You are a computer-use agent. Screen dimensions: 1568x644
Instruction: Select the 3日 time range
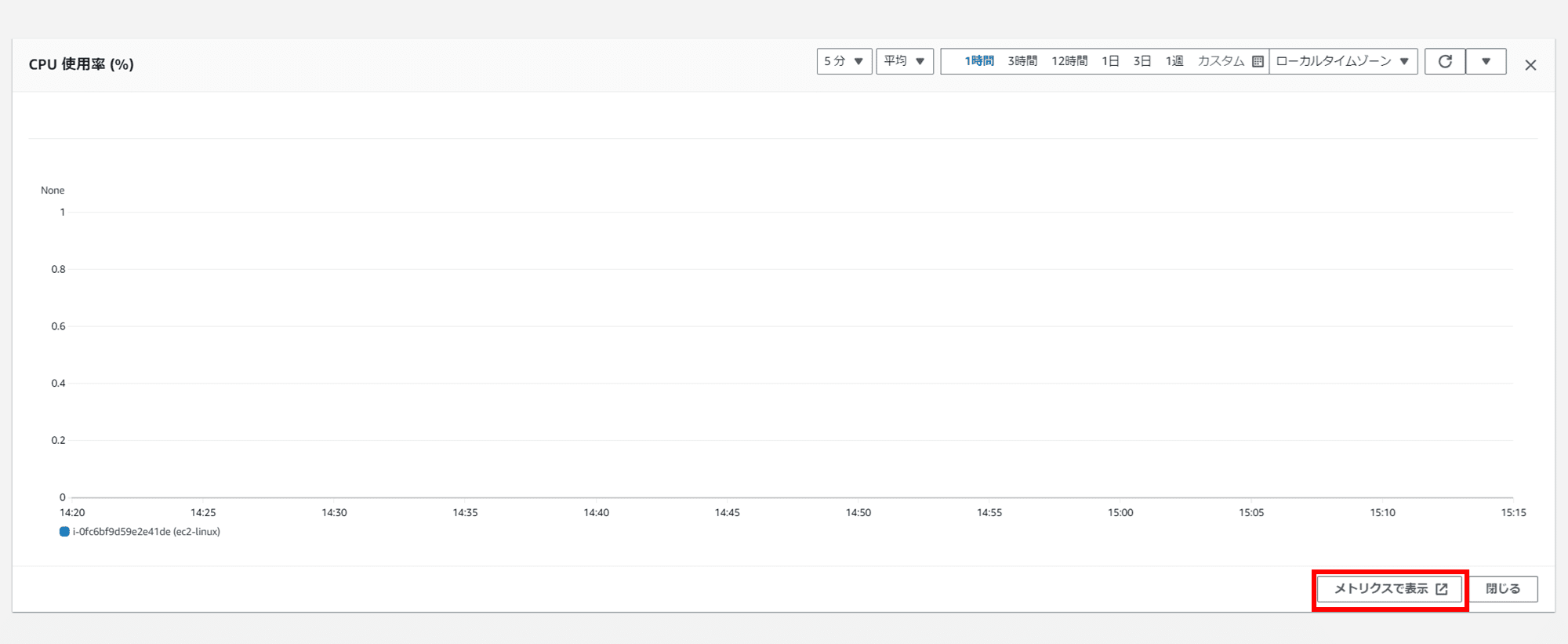(x=1142, y=61)
